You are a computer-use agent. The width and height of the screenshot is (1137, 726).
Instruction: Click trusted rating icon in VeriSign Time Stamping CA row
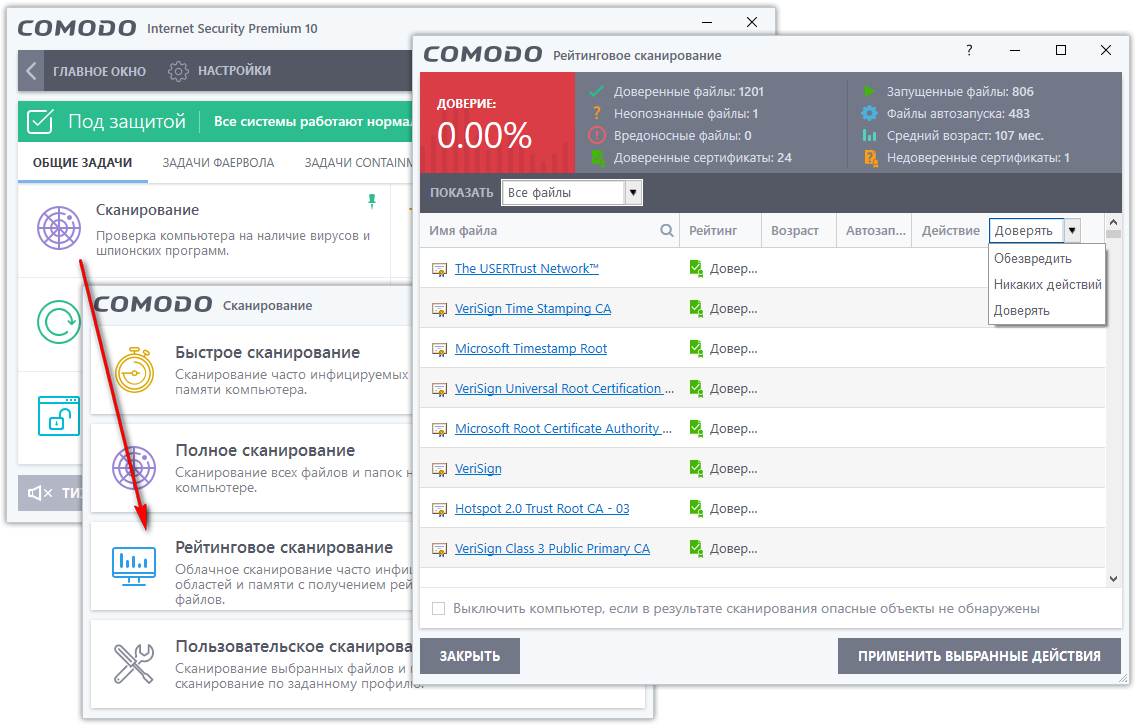pos(695,309)
